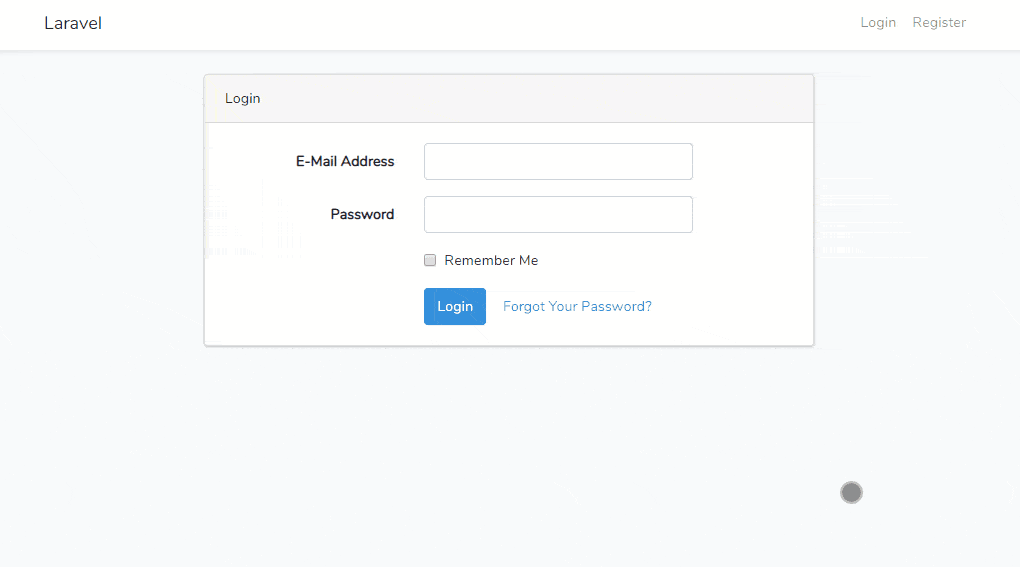Click the Laravel brand logo text
The image size is (1020, 567).
point(73,23)
